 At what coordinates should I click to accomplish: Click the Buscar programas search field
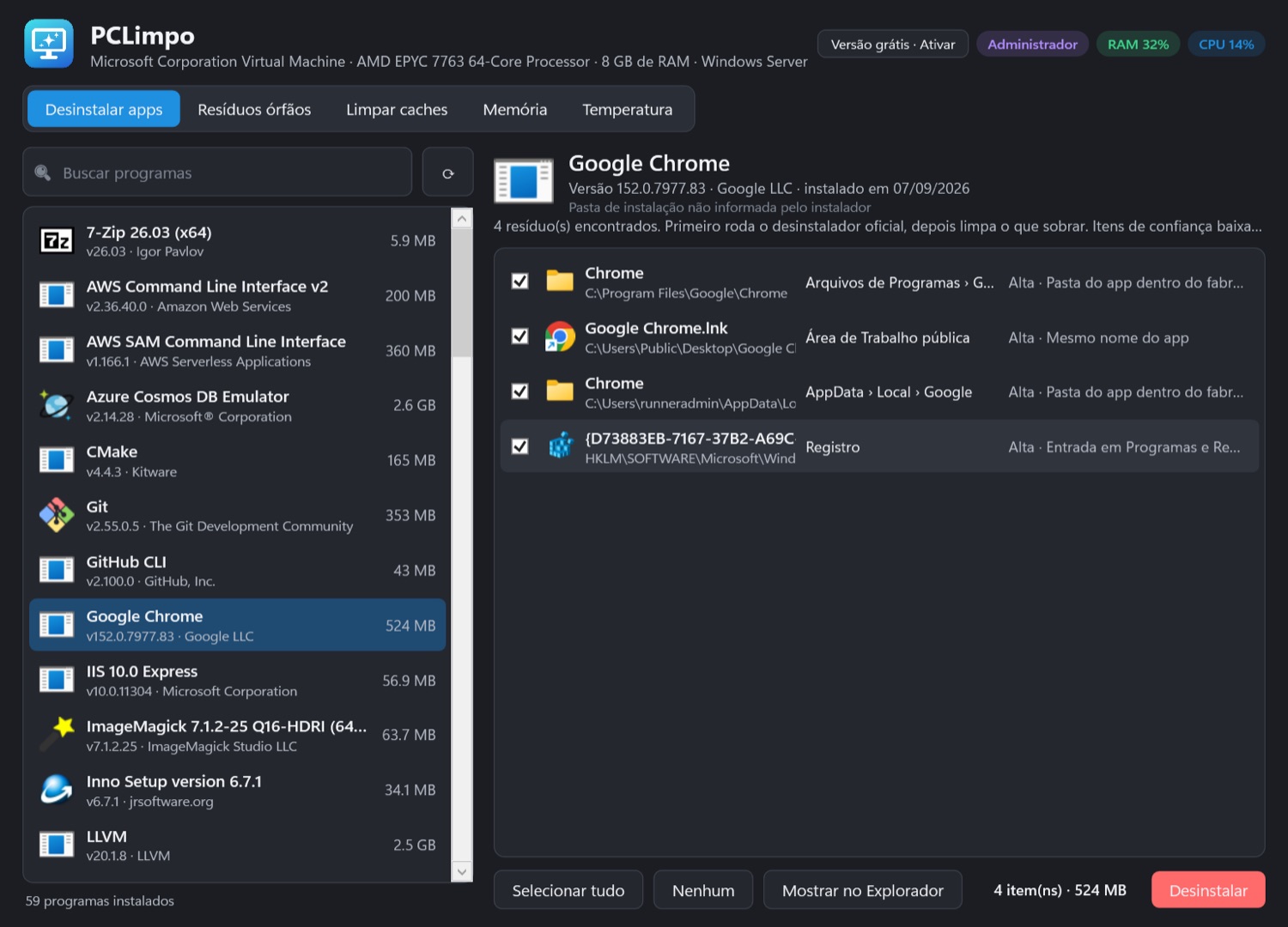tap(217, 173)
